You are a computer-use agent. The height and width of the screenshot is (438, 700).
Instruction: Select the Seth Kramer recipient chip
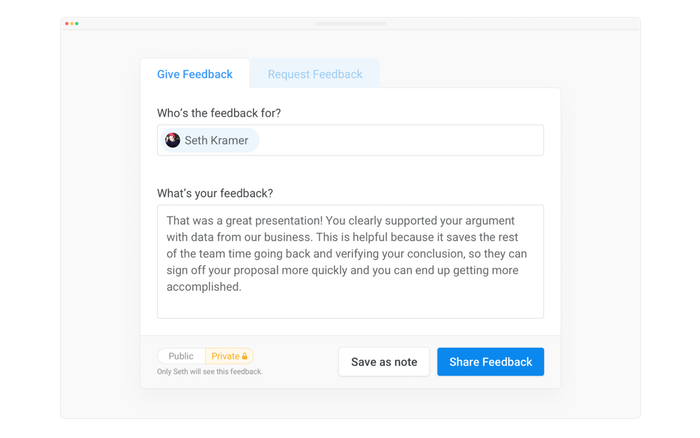point(209,140)
